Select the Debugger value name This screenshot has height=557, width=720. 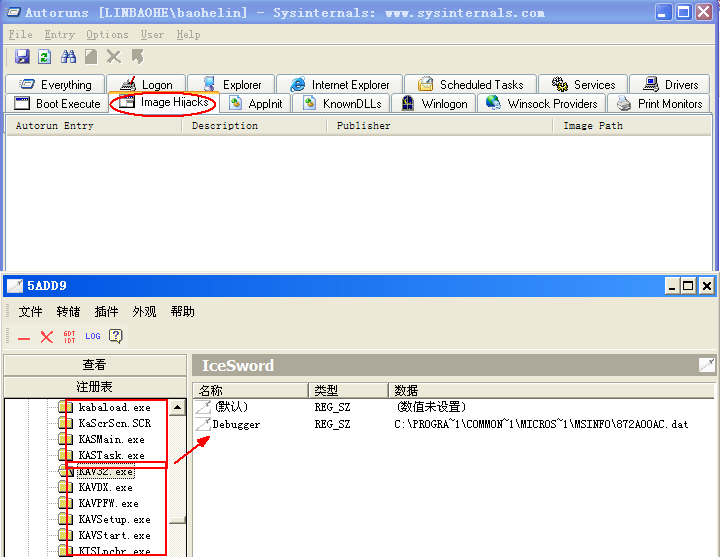236,424
